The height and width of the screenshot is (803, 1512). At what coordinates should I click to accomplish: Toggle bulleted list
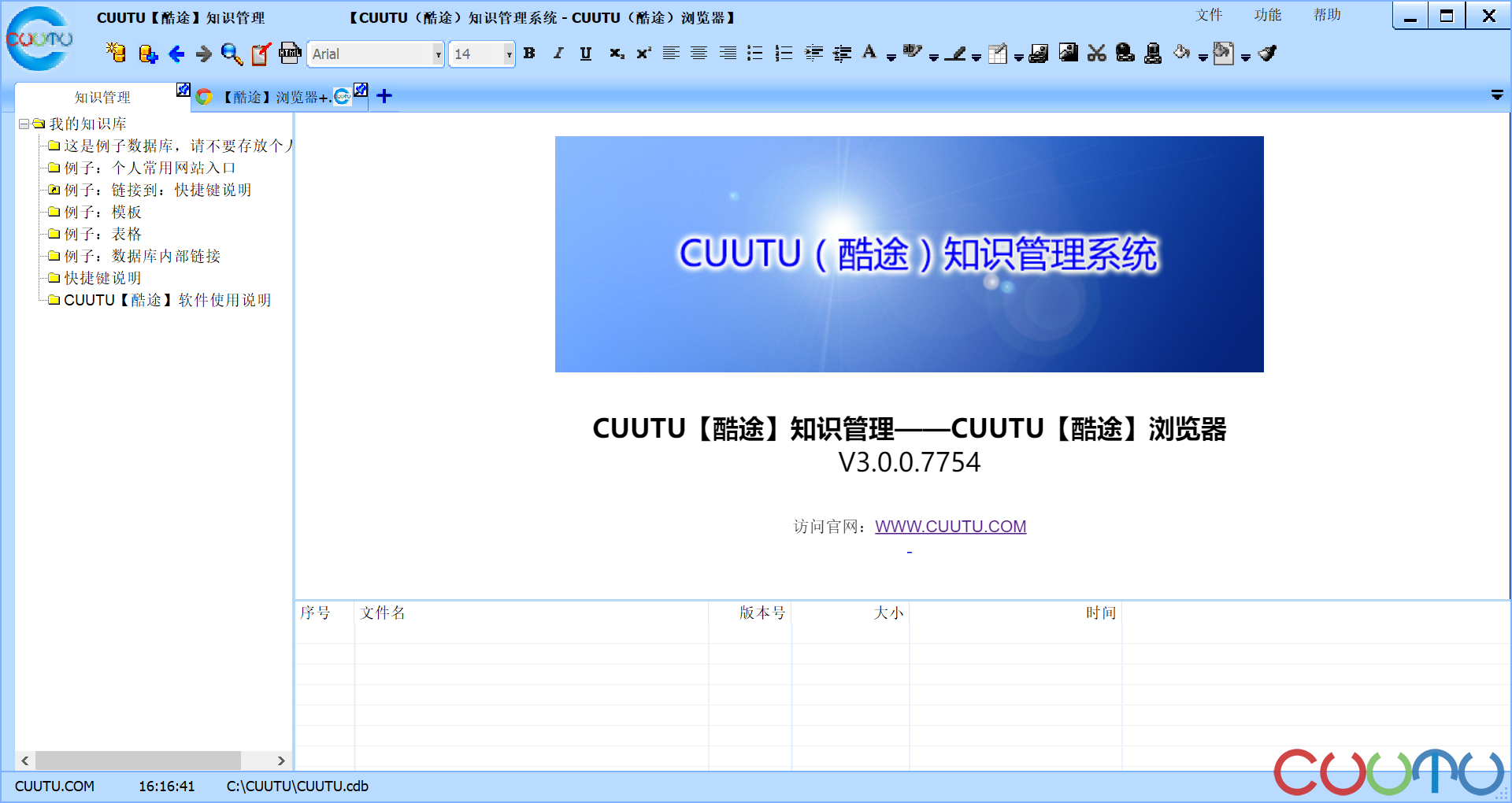point(754,53)
